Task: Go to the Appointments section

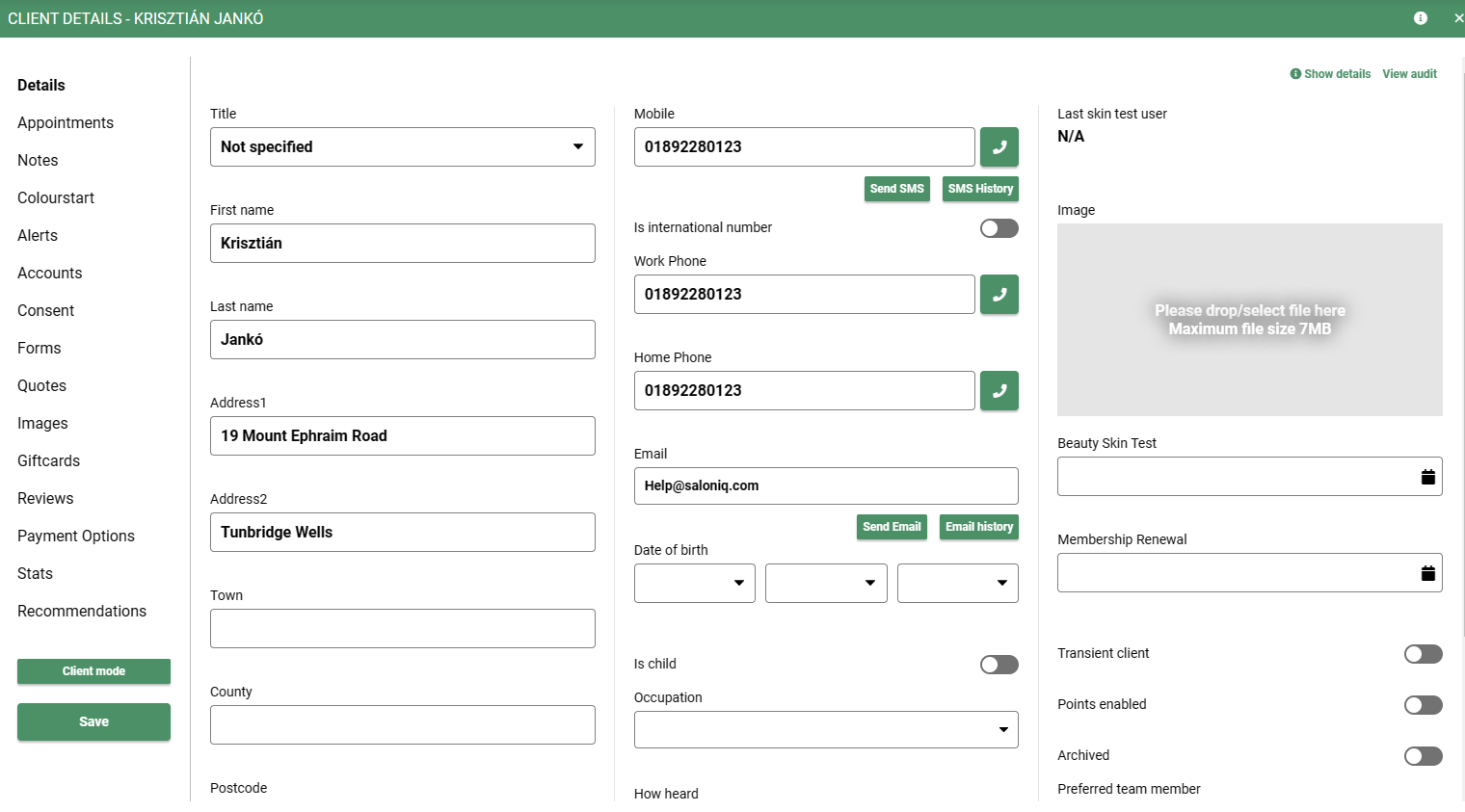Action: click(x=66, y=123)
